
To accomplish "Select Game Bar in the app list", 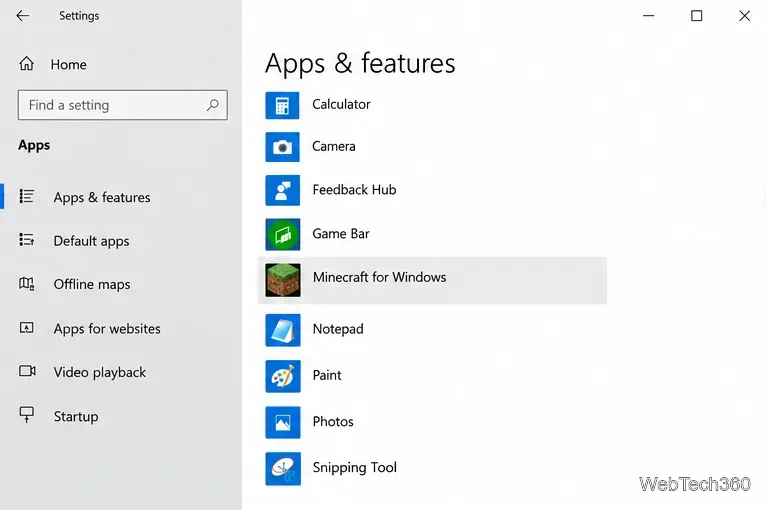I will tap(340, 234).
